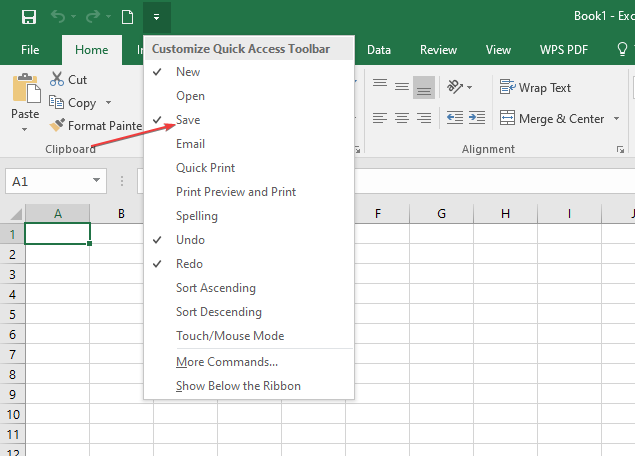This screenshot has height=456, width=635.
Task: Open the Copy dropdown arrow
Action: point(108,103)
